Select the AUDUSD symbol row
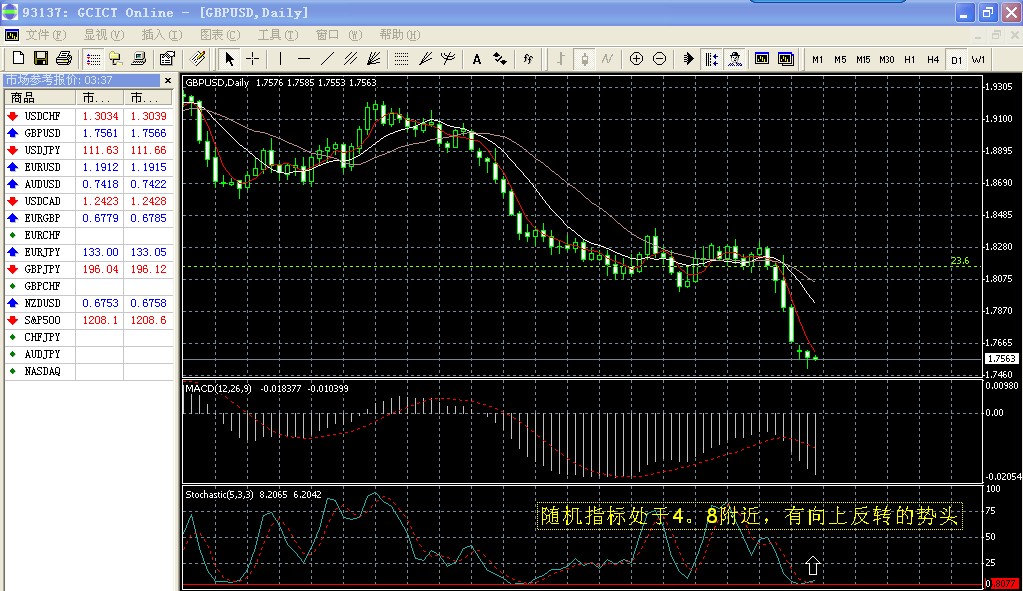 (89, 184)
